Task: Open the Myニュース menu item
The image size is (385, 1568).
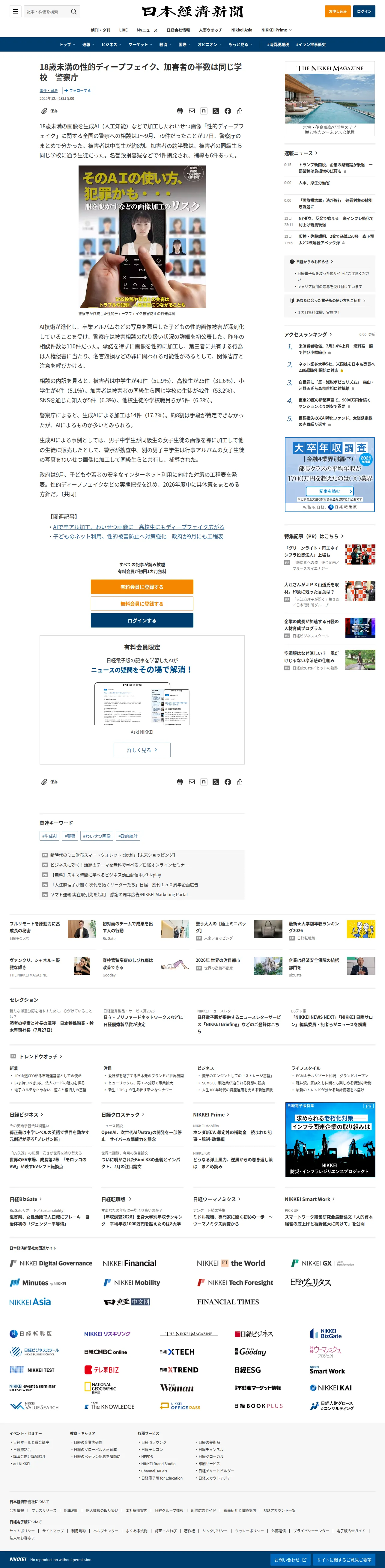Action: click(147, 30)
